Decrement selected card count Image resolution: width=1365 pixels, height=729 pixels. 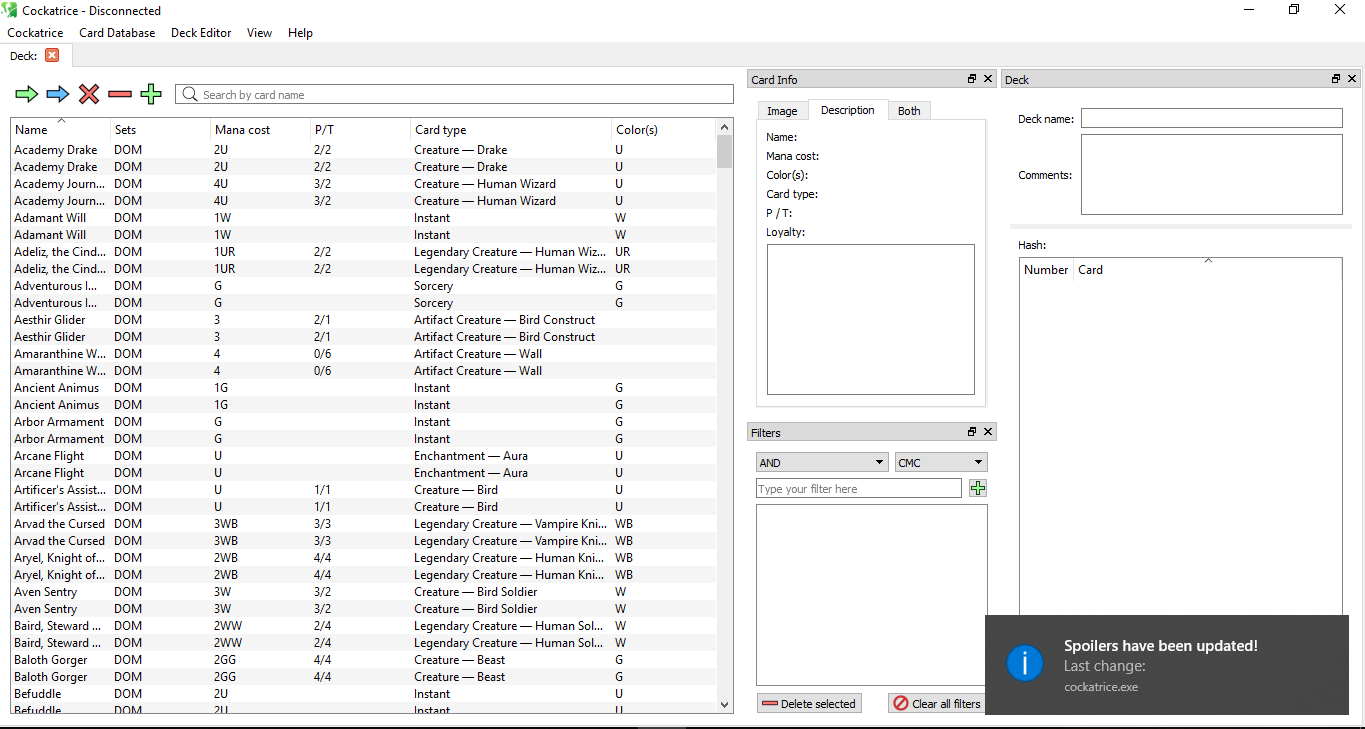119,94
